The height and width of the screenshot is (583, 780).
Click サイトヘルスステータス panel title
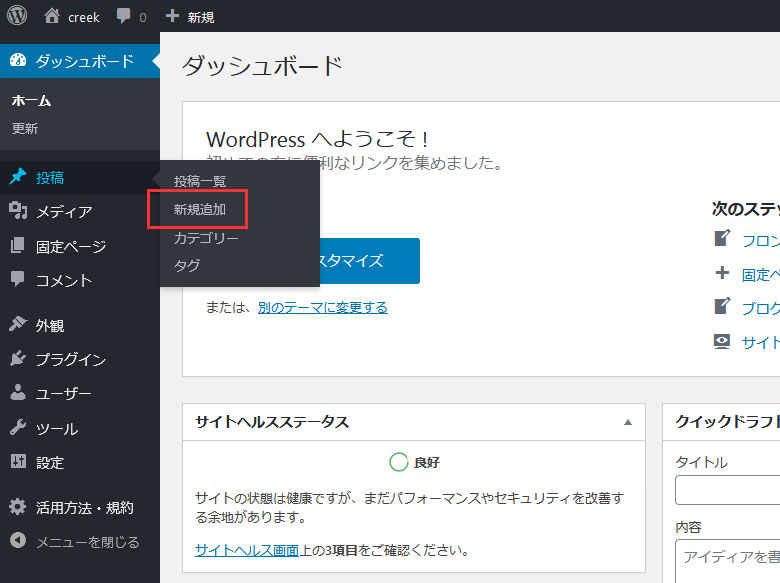tap(272, 422)
